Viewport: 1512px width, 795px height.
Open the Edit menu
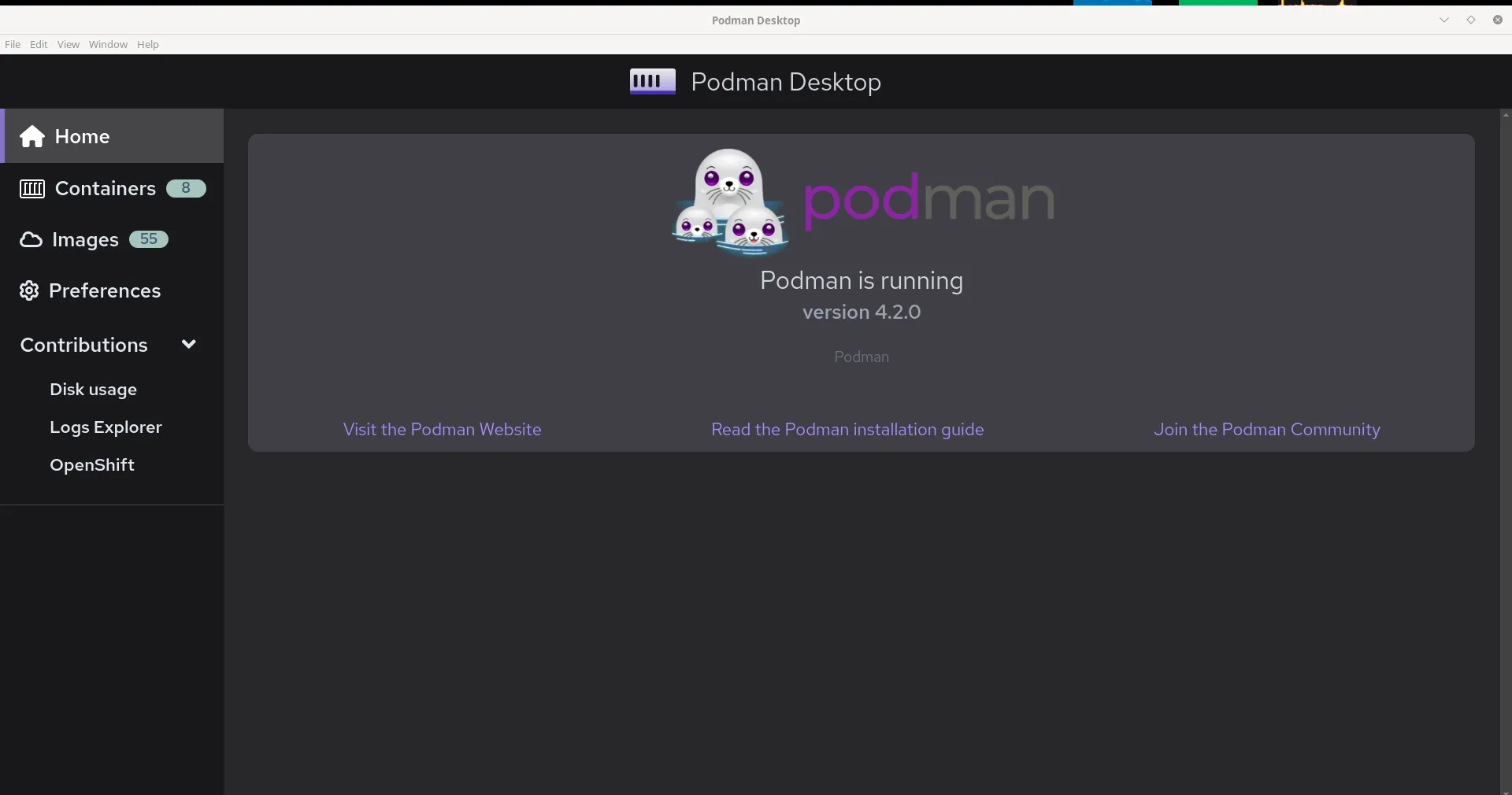pyautogui.click(x=38, y=44)
